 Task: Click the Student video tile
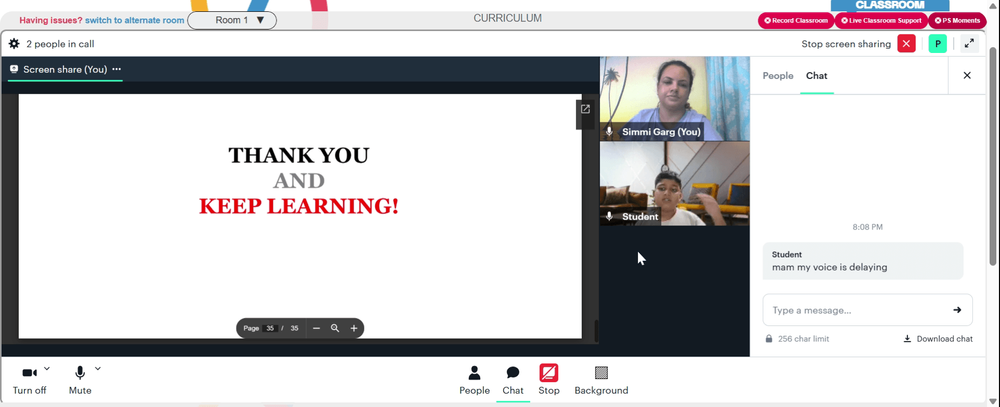[675, 183]
